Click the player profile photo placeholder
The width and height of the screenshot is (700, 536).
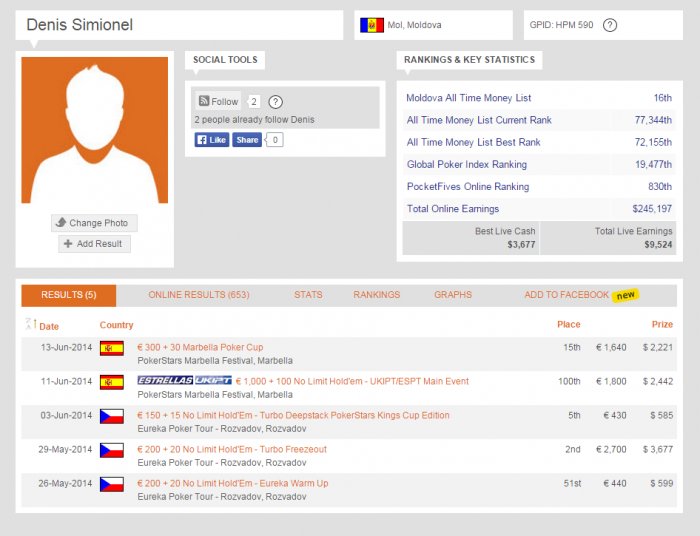point(95,130)
